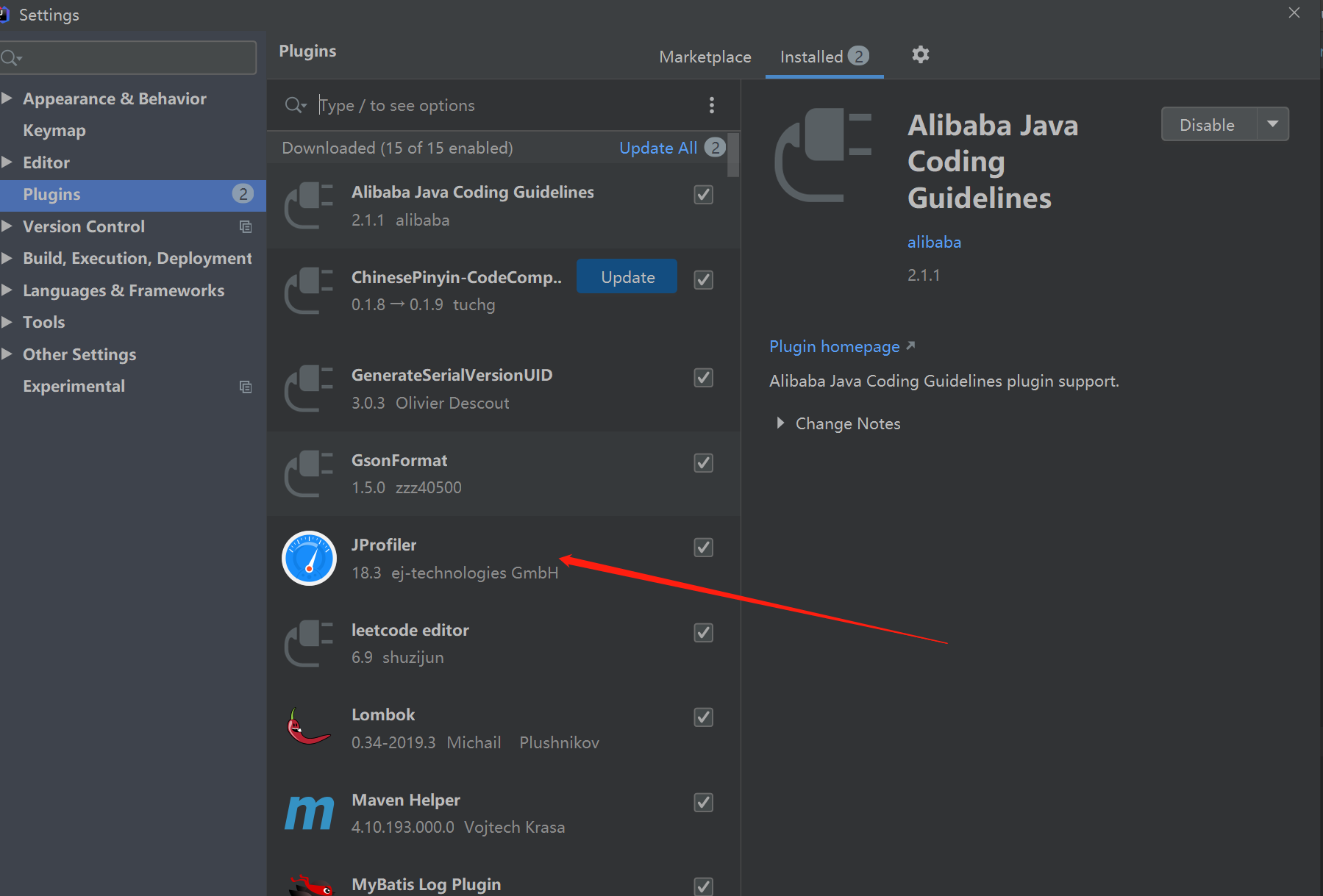The width and height of the screenshot is (1323, 896).
Task: Click the alibaba vendor link
Action: coord(934,242)
